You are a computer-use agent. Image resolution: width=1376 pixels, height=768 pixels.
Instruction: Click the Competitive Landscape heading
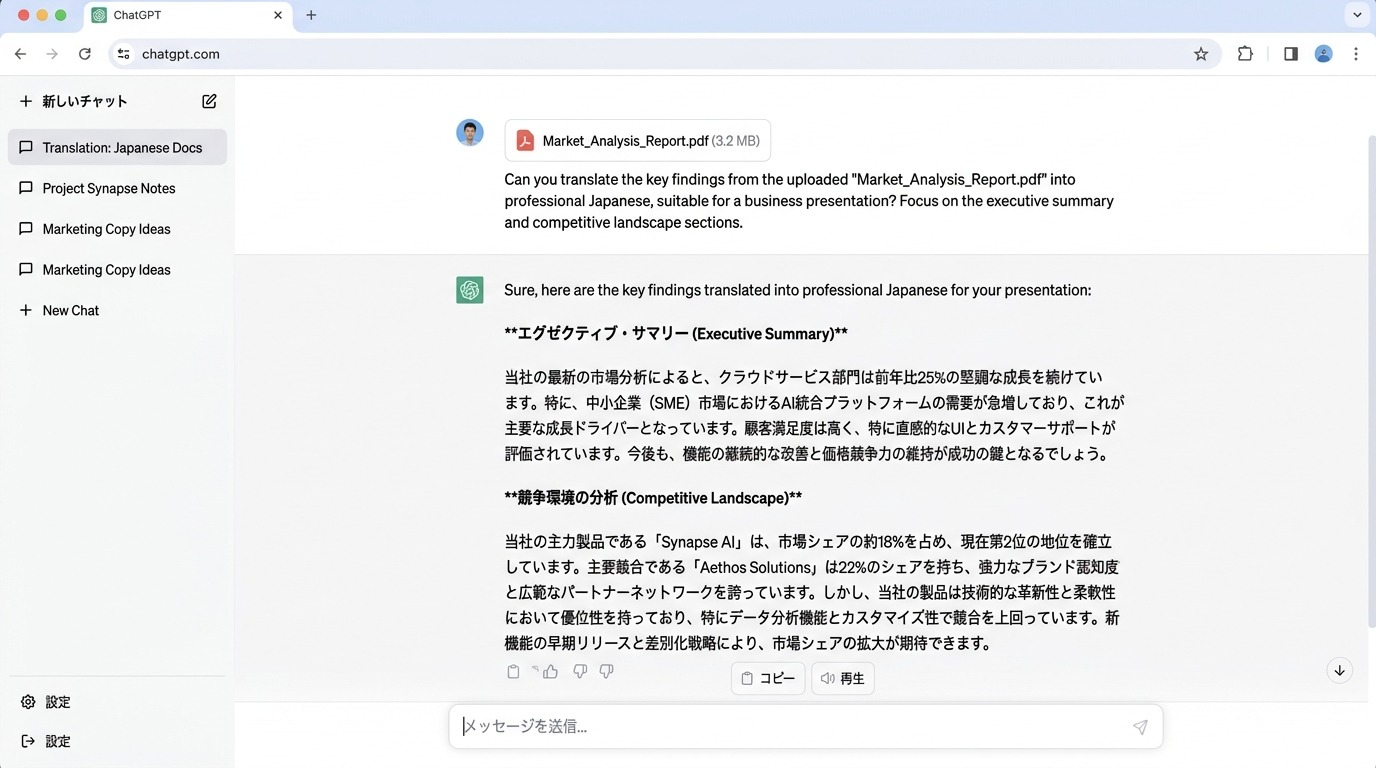[653, 497]
